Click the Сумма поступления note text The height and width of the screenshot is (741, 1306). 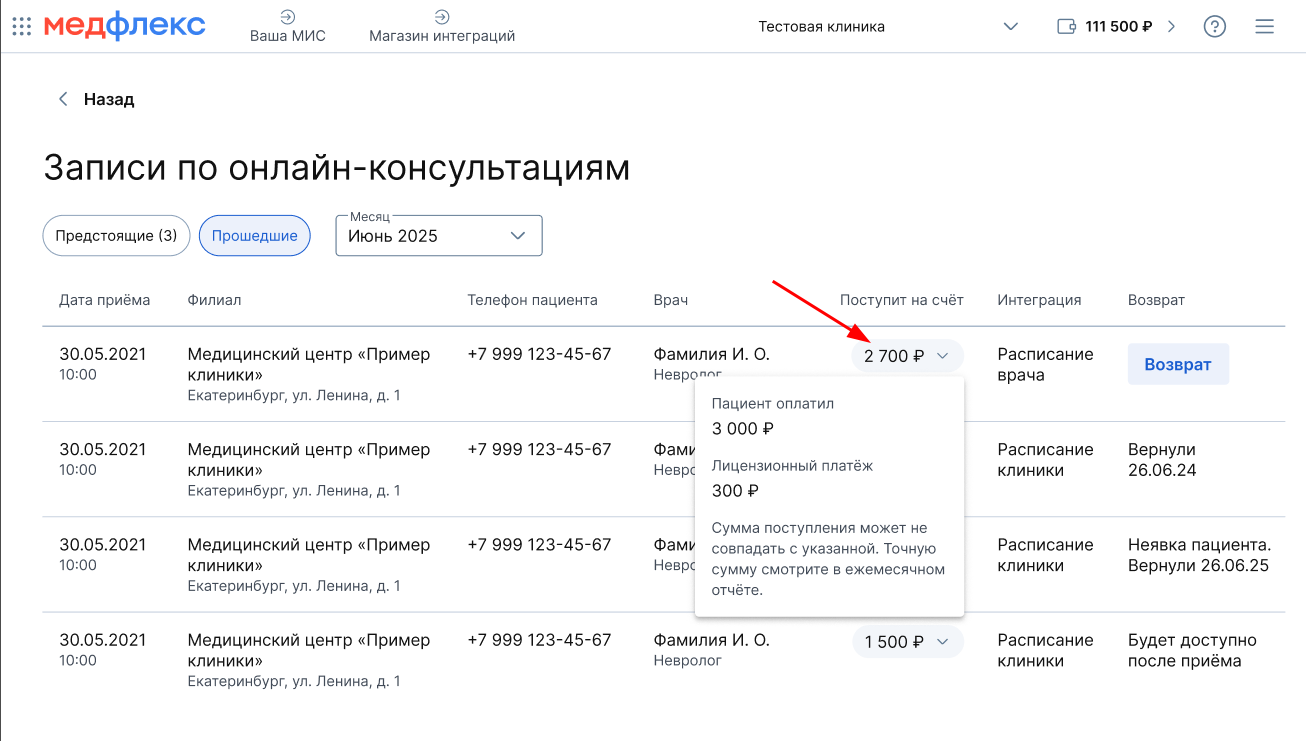828,559
